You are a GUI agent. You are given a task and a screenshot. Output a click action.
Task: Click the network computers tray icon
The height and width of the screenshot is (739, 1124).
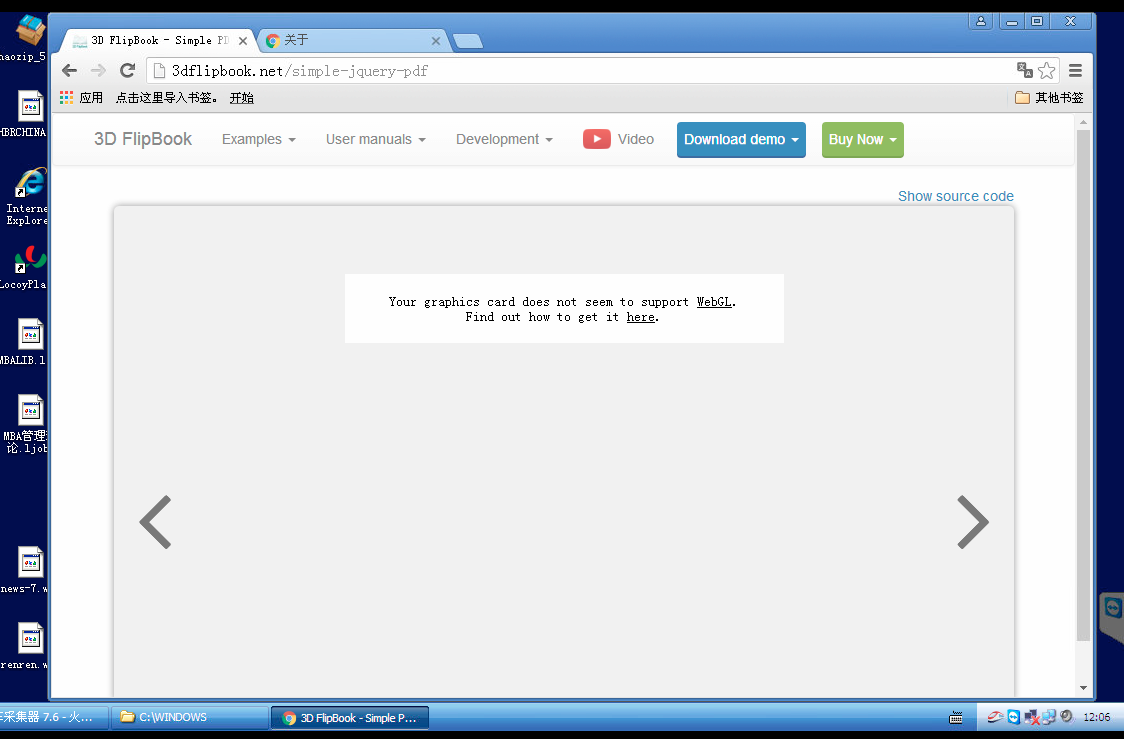coord(1049,717)
